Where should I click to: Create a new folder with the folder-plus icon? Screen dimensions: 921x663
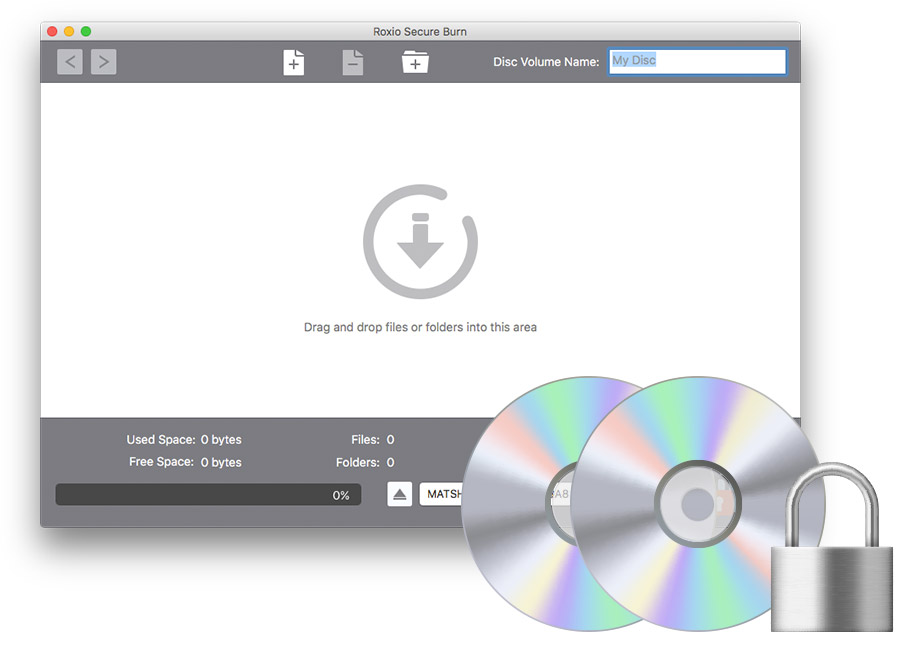[x=415, y=62]
